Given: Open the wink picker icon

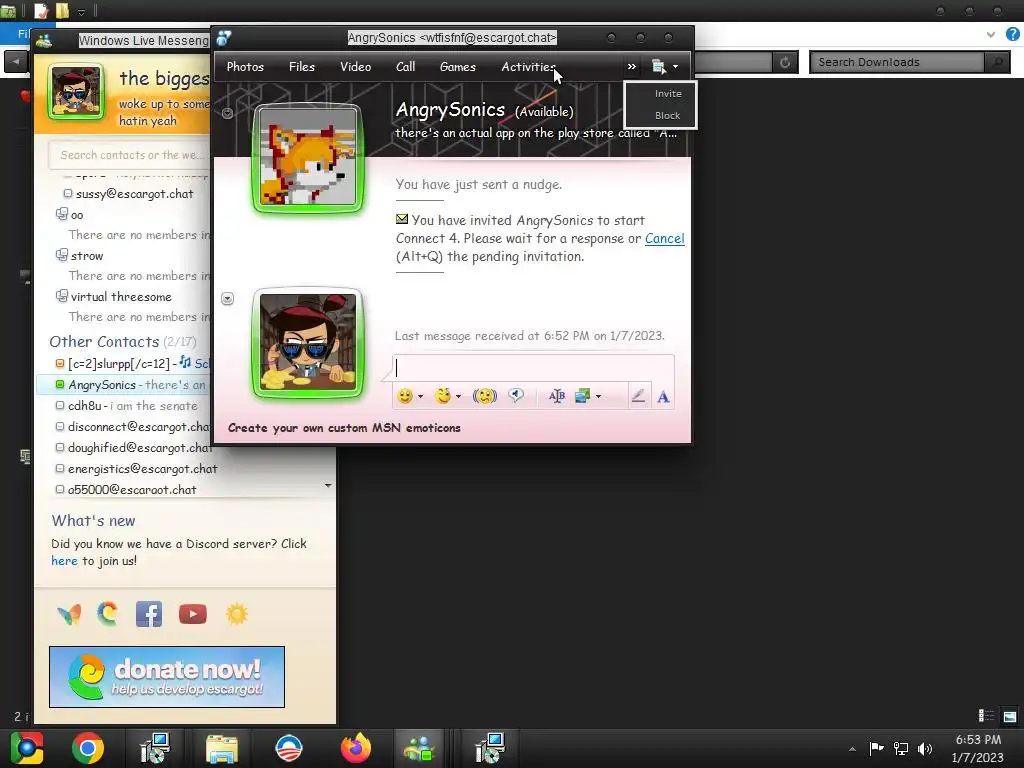Looking at the screenshot, I should tap(443, 396).
